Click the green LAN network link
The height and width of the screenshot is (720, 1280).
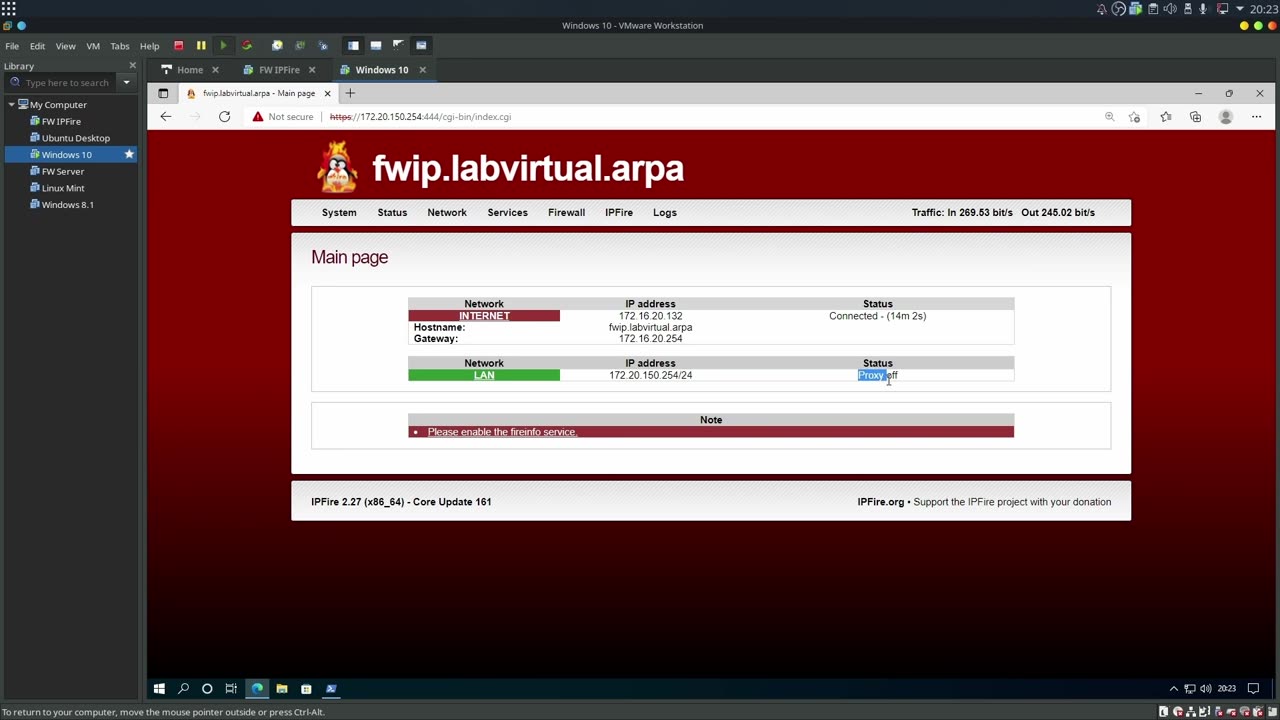coord(484,375)
